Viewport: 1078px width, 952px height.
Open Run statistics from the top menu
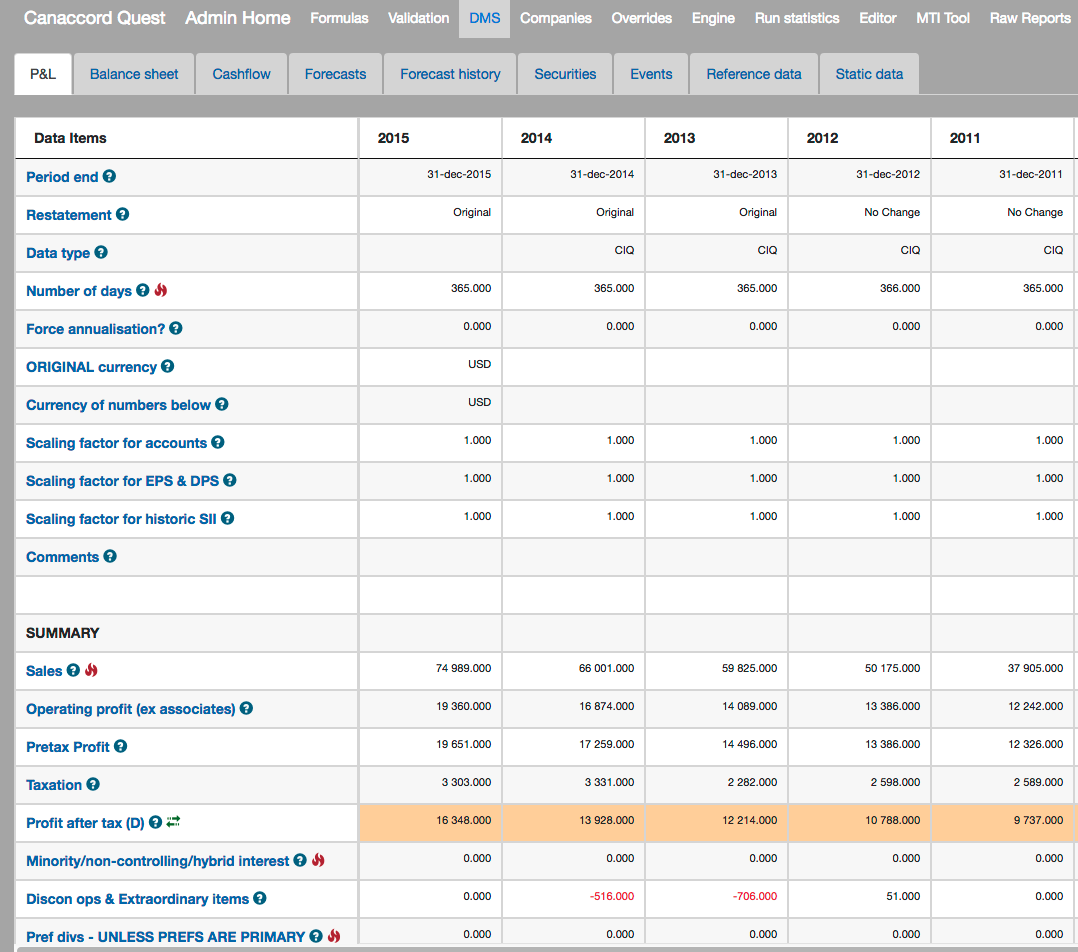(797, 18)
